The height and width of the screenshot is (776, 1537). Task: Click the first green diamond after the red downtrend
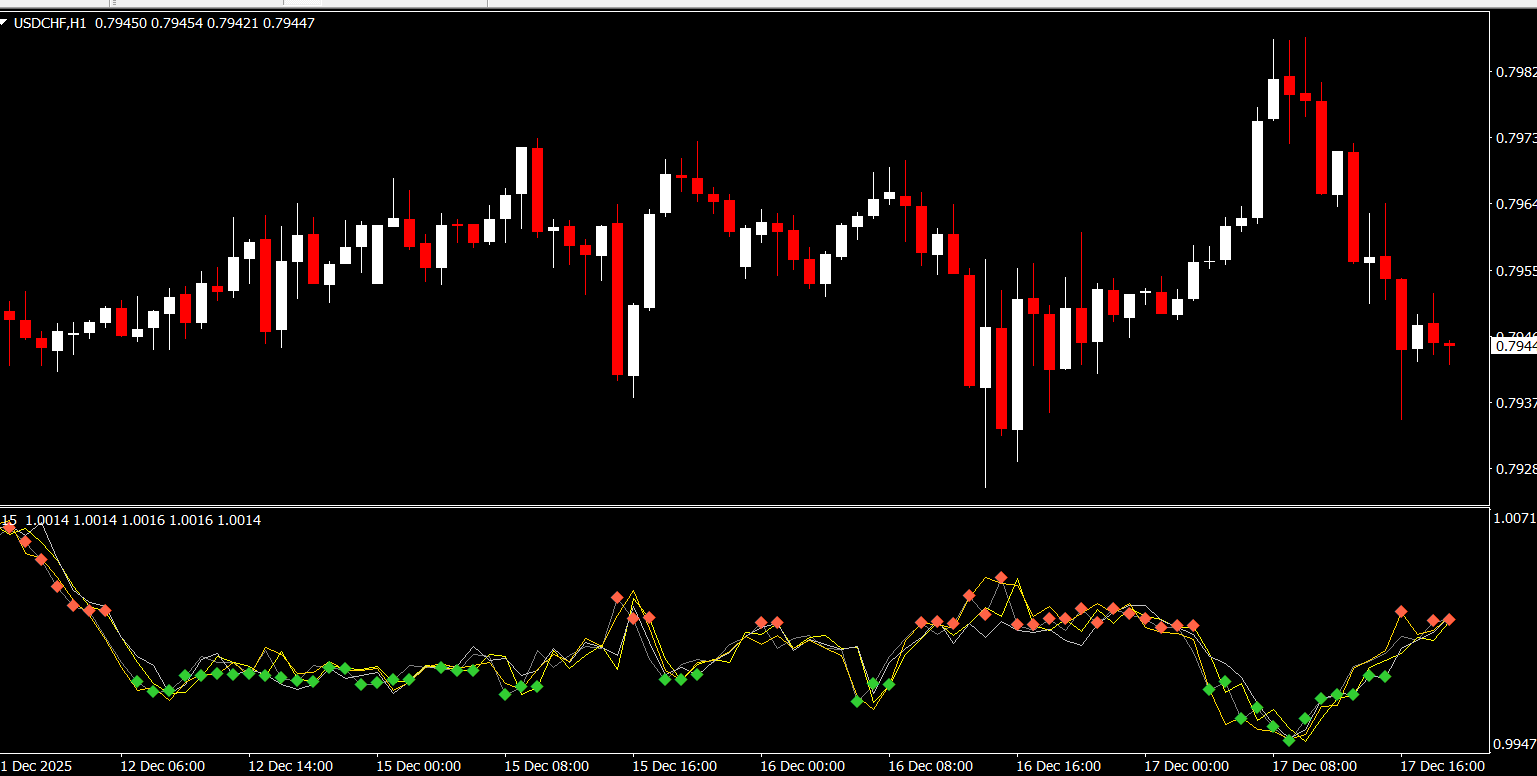pyautogui.click(x=137, y=682)
